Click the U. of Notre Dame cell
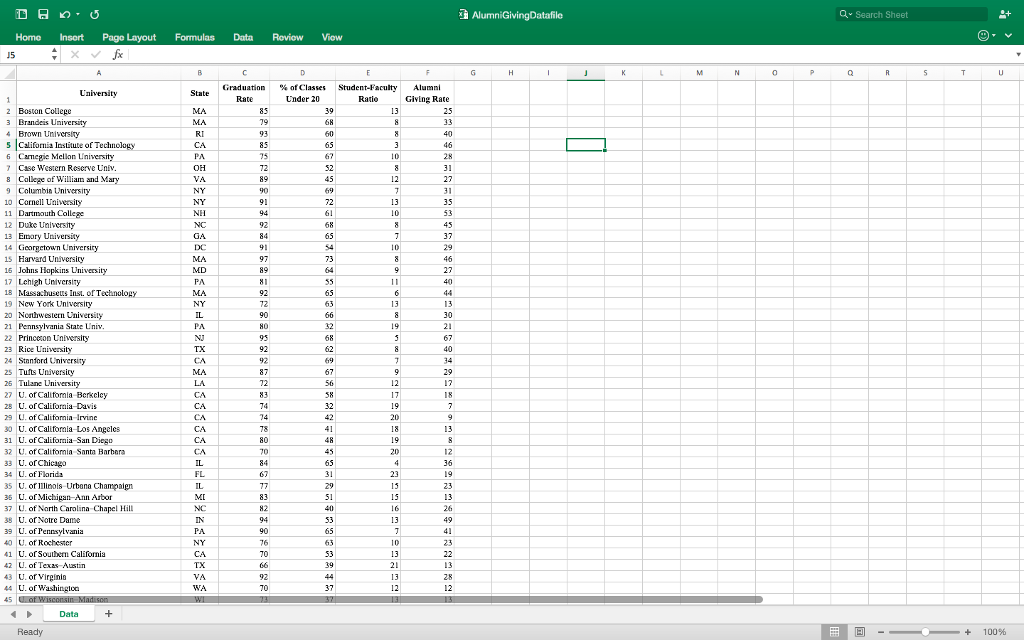The height and width of the screenshot is (640, 1024). tap(99, 520)
